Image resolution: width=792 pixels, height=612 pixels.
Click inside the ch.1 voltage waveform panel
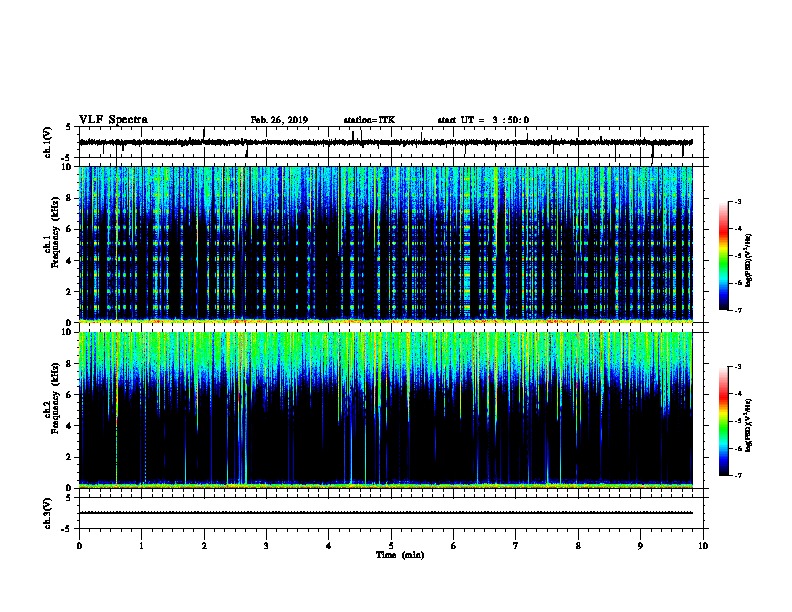tap(391, 142)
